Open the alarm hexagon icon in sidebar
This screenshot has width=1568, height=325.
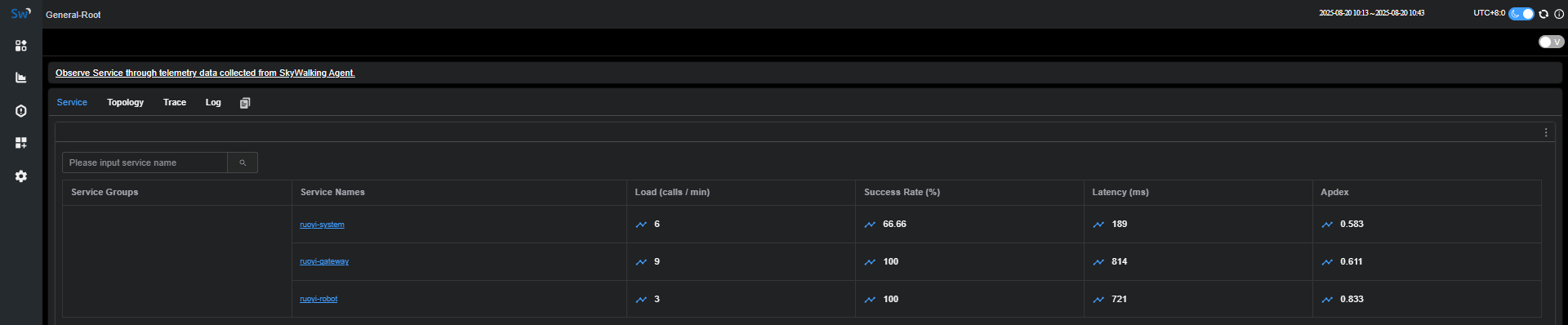click(21, 111)
